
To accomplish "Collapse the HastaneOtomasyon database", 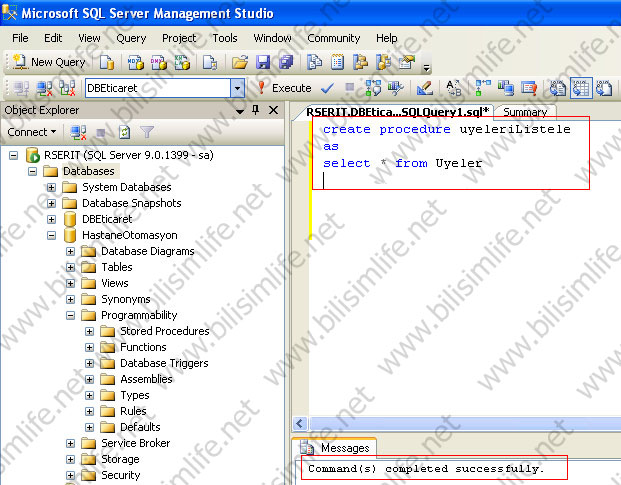I will point(51,235).
